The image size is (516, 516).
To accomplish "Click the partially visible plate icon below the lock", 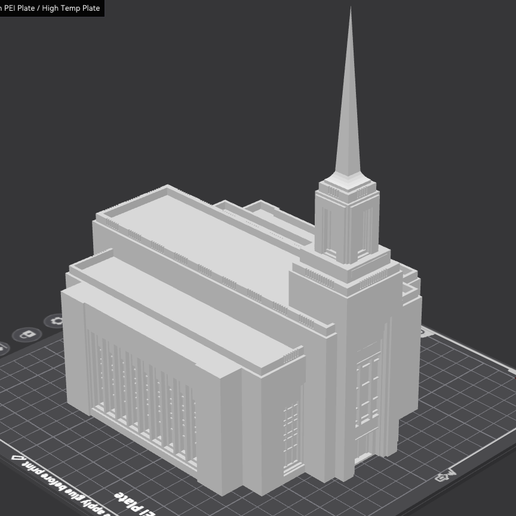I will (x=3, y=348).
